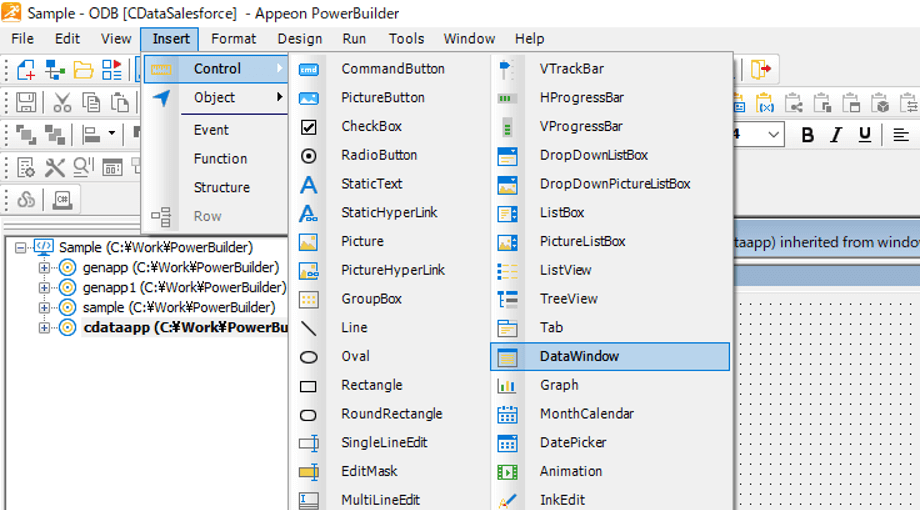Click the Save toolbar icon

tap(26, 102)
